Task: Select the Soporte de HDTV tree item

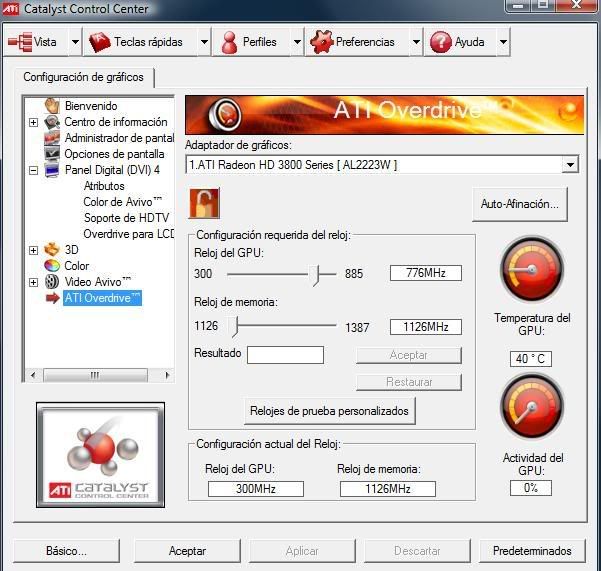Action: (126, 218)
